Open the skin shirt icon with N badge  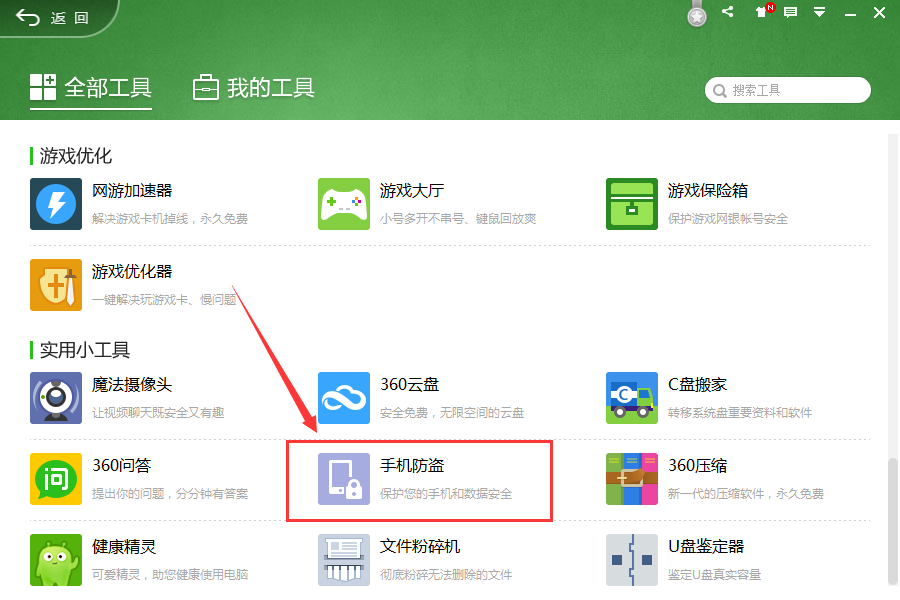[x=763, y=11]
